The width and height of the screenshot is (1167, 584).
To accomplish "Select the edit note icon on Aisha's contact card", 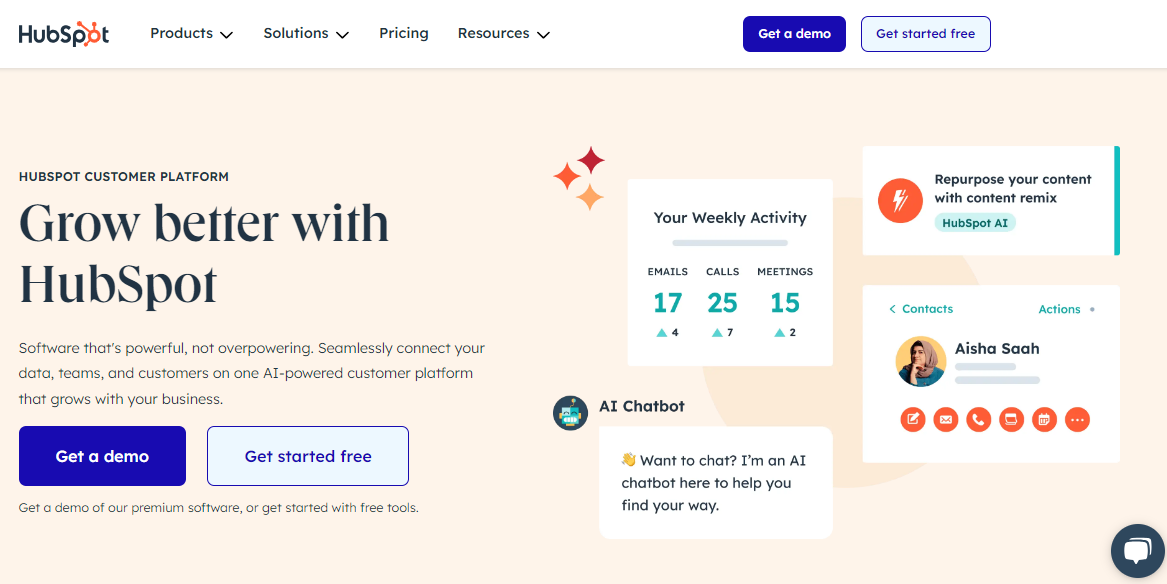I will click(x=912, y=419).
